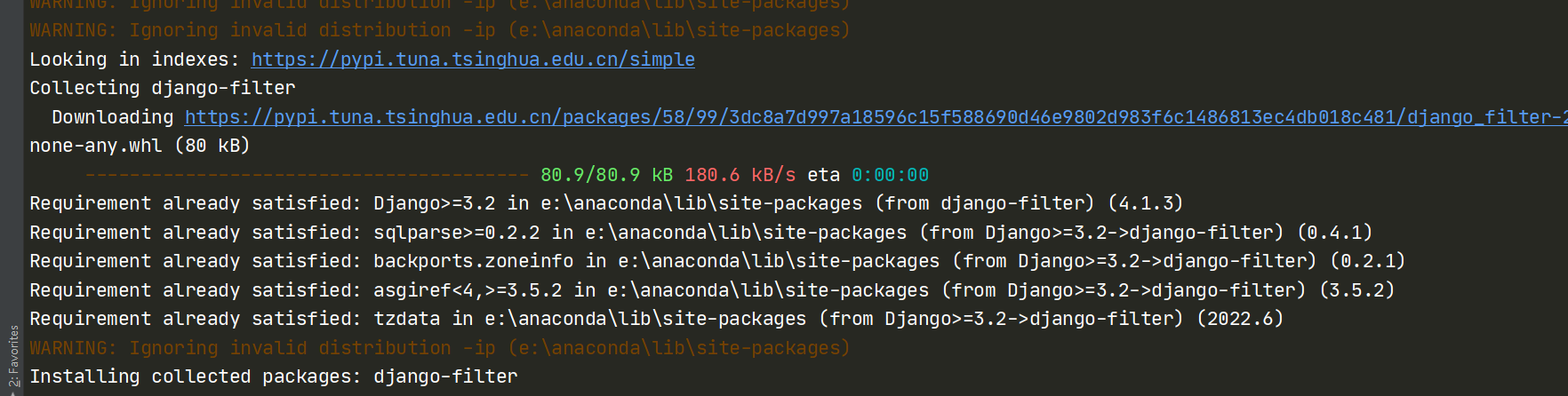Screen dimensions: 1568x396
Task: Click the dashed download progress bar
Action: [307, 175]
